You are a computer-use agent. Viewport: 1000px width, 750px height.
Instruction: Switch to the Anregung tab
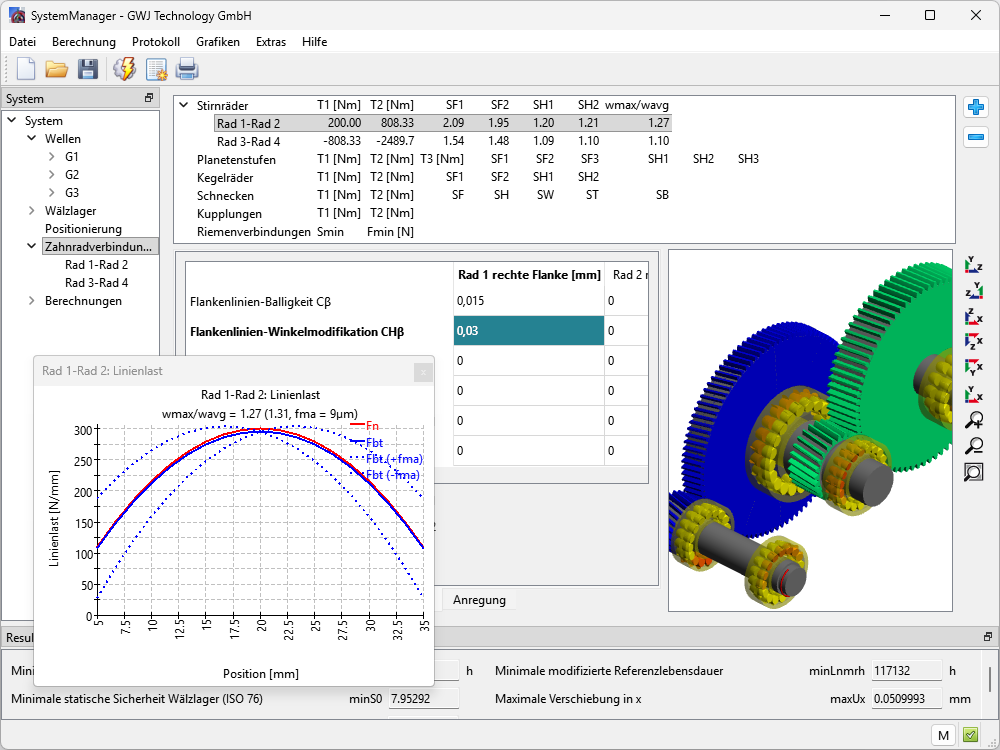[479, 600]
